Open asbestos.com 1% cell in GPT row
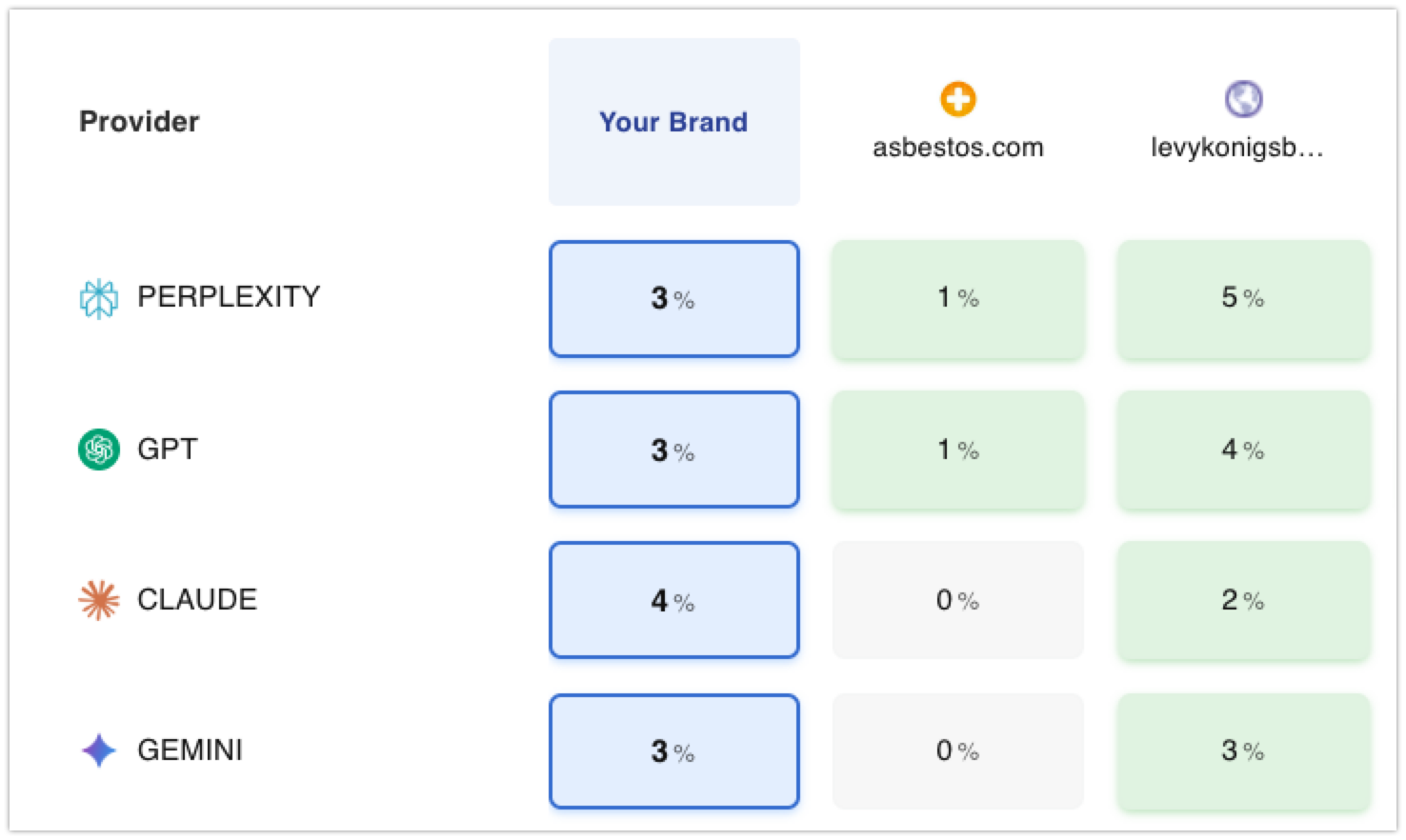1406x840 pixels. click(957, 450)
